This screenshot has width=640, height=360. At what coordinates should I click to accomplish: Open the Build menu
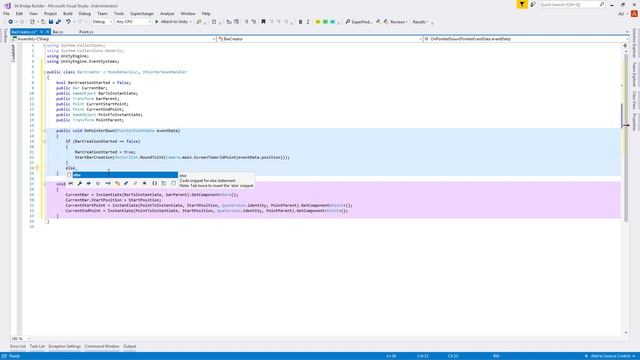(x=68, y=13)
